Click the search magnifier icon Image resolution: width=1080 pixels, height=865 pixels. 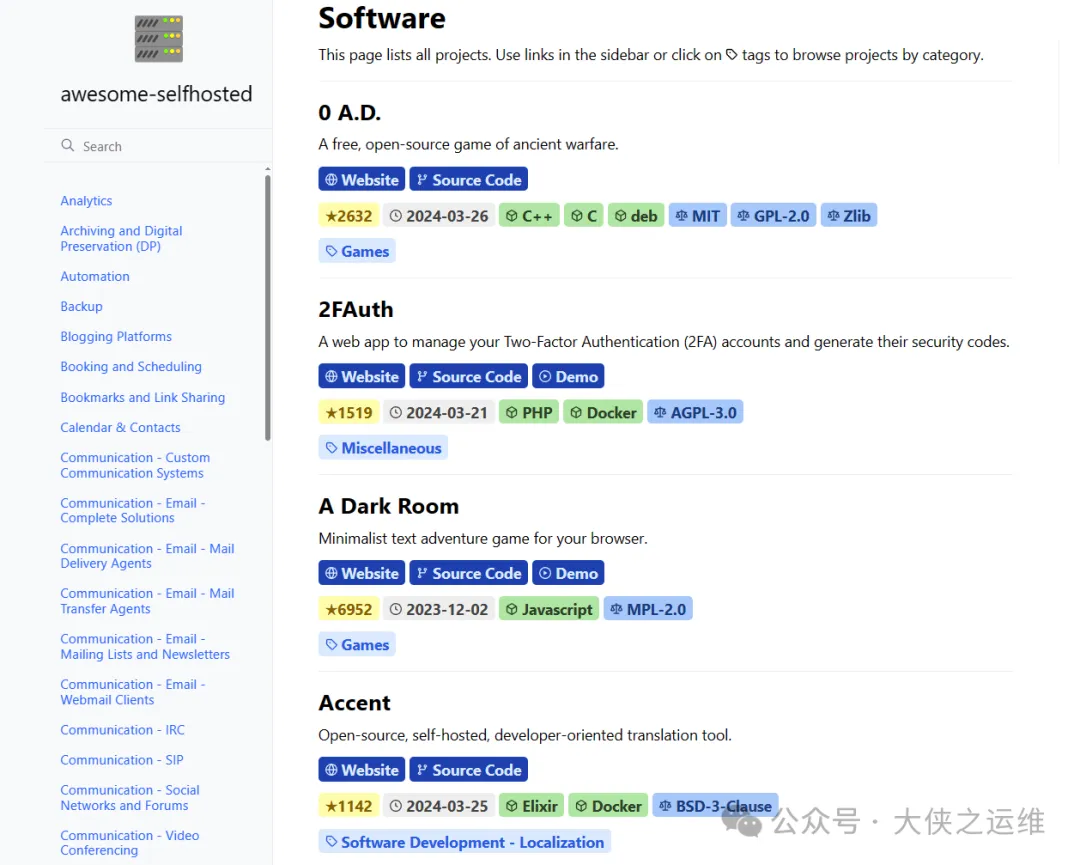click(68, 145)
